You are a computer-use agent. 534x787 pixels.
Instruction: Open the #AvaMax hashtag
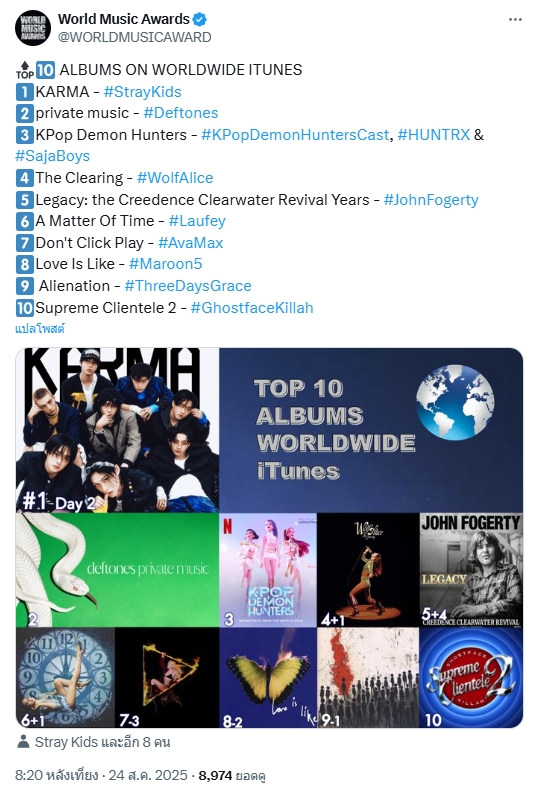point(191,243)
